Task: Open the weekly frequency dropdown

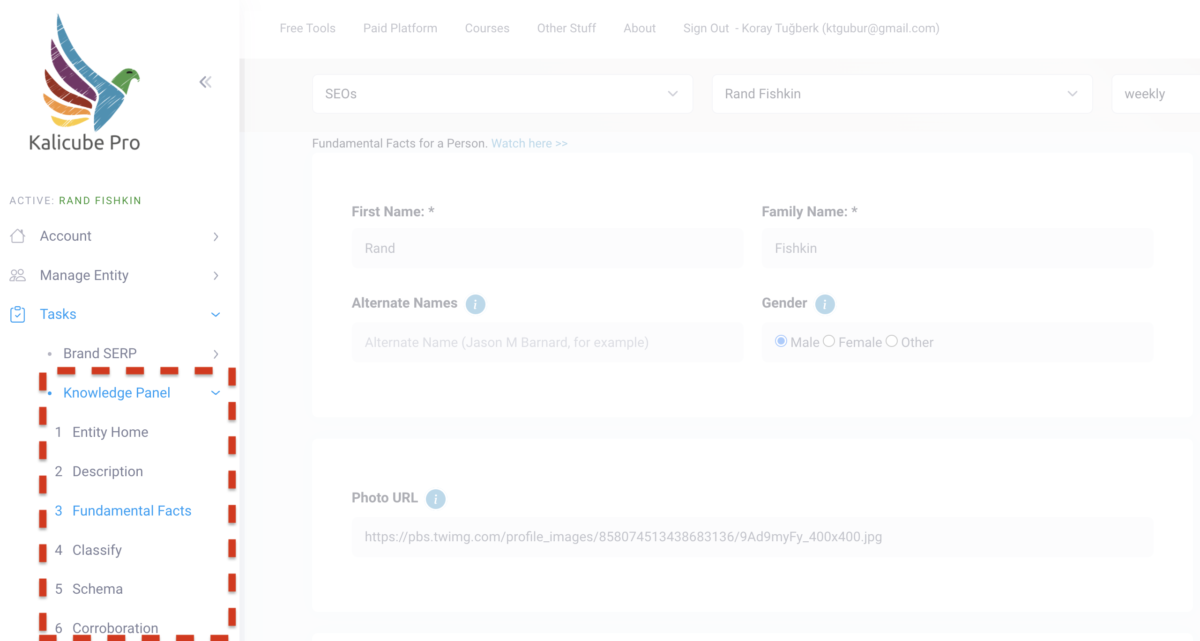Action: click(1155, 94)
